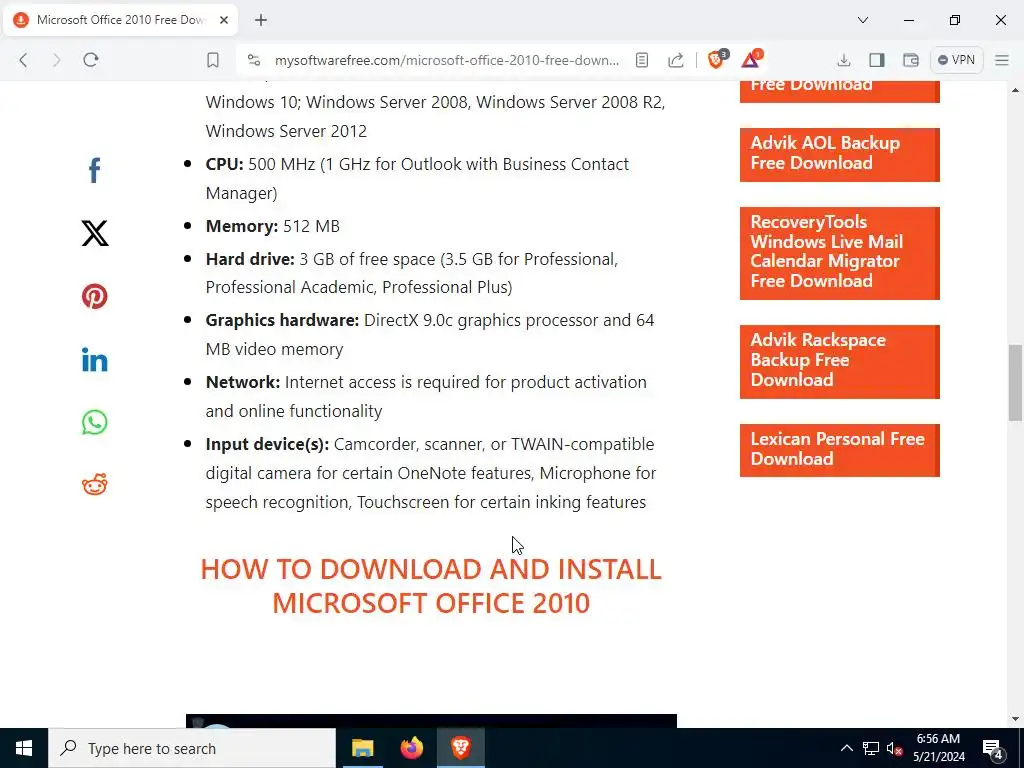Open Lexican Personal Free Download link
This screenshot has width=1024, height=768.
[x=840, y=450]
